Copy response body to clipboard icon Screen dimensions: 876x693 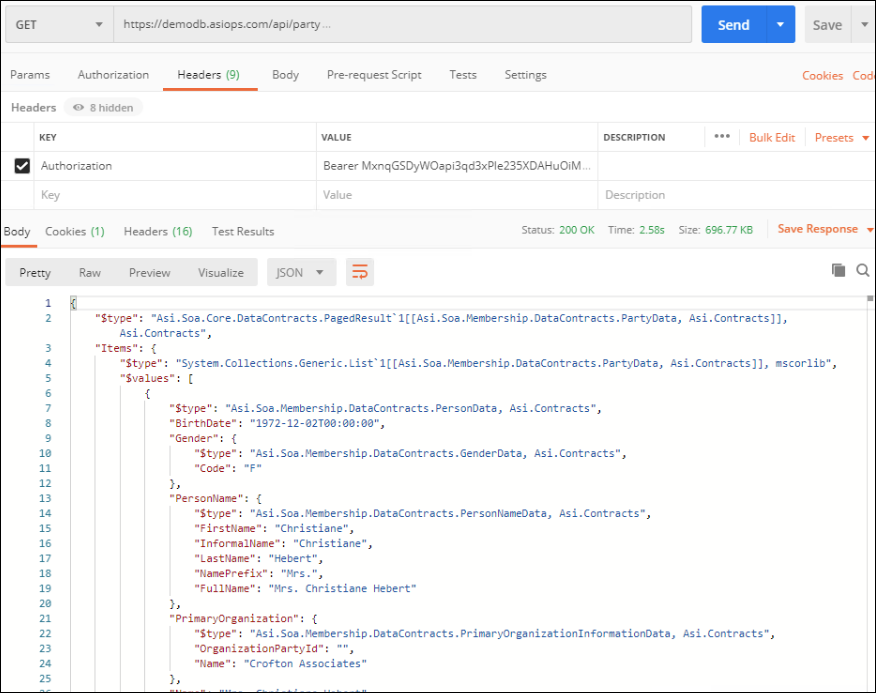point(838,270)
